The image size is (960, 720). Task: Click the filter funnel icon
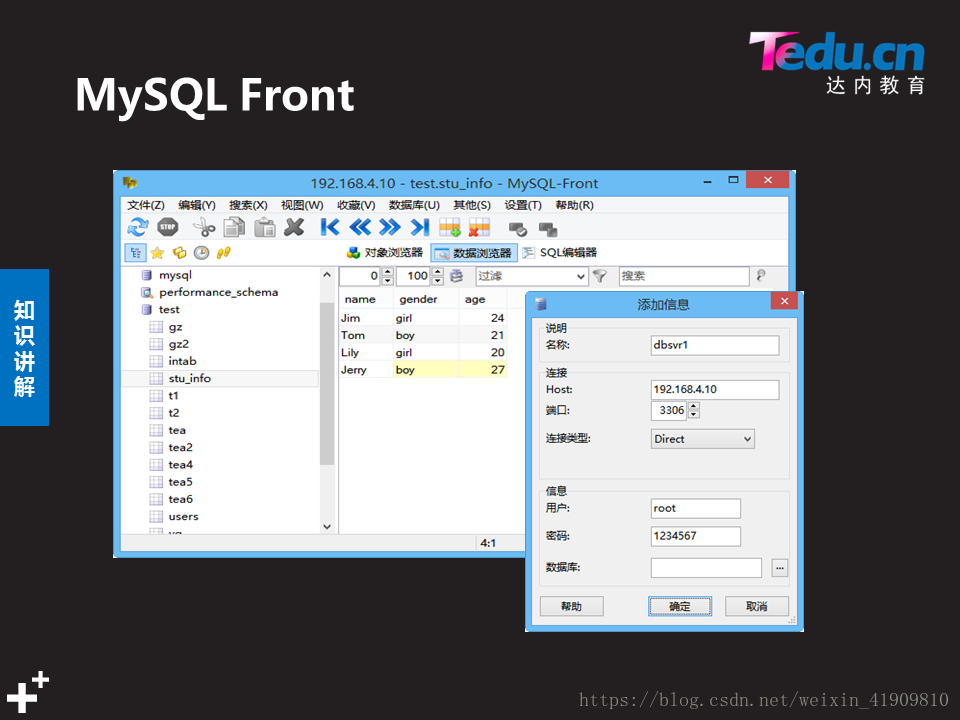click(600, 276)
